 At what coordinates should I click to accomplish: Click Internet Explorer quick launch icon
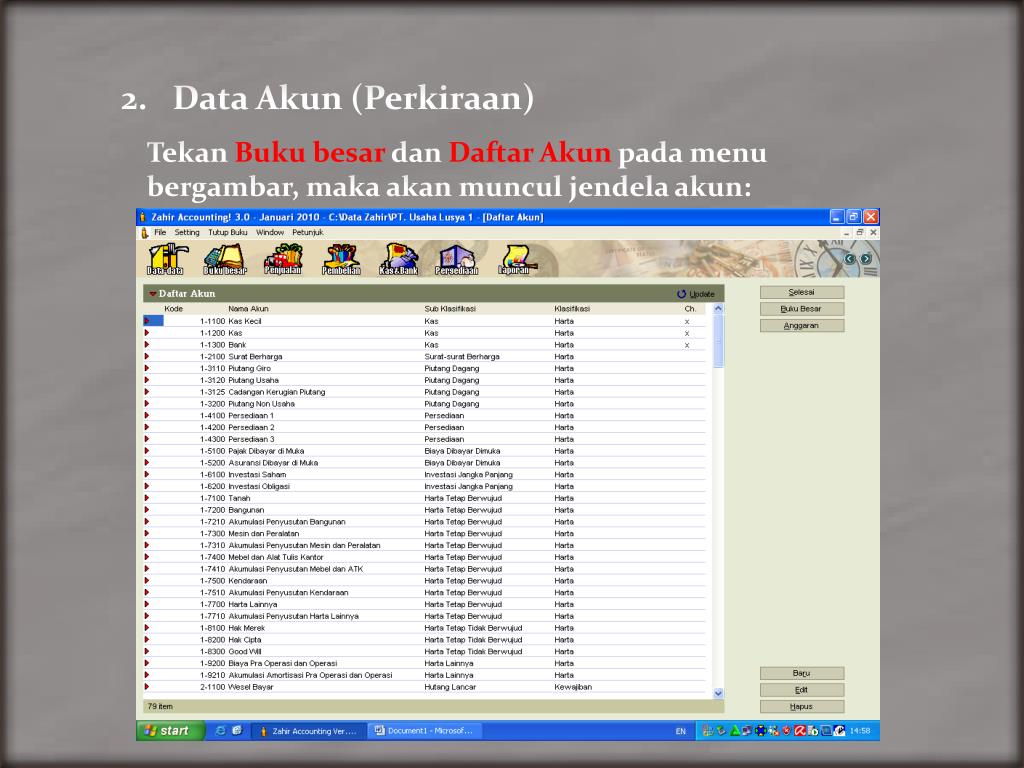220,731
